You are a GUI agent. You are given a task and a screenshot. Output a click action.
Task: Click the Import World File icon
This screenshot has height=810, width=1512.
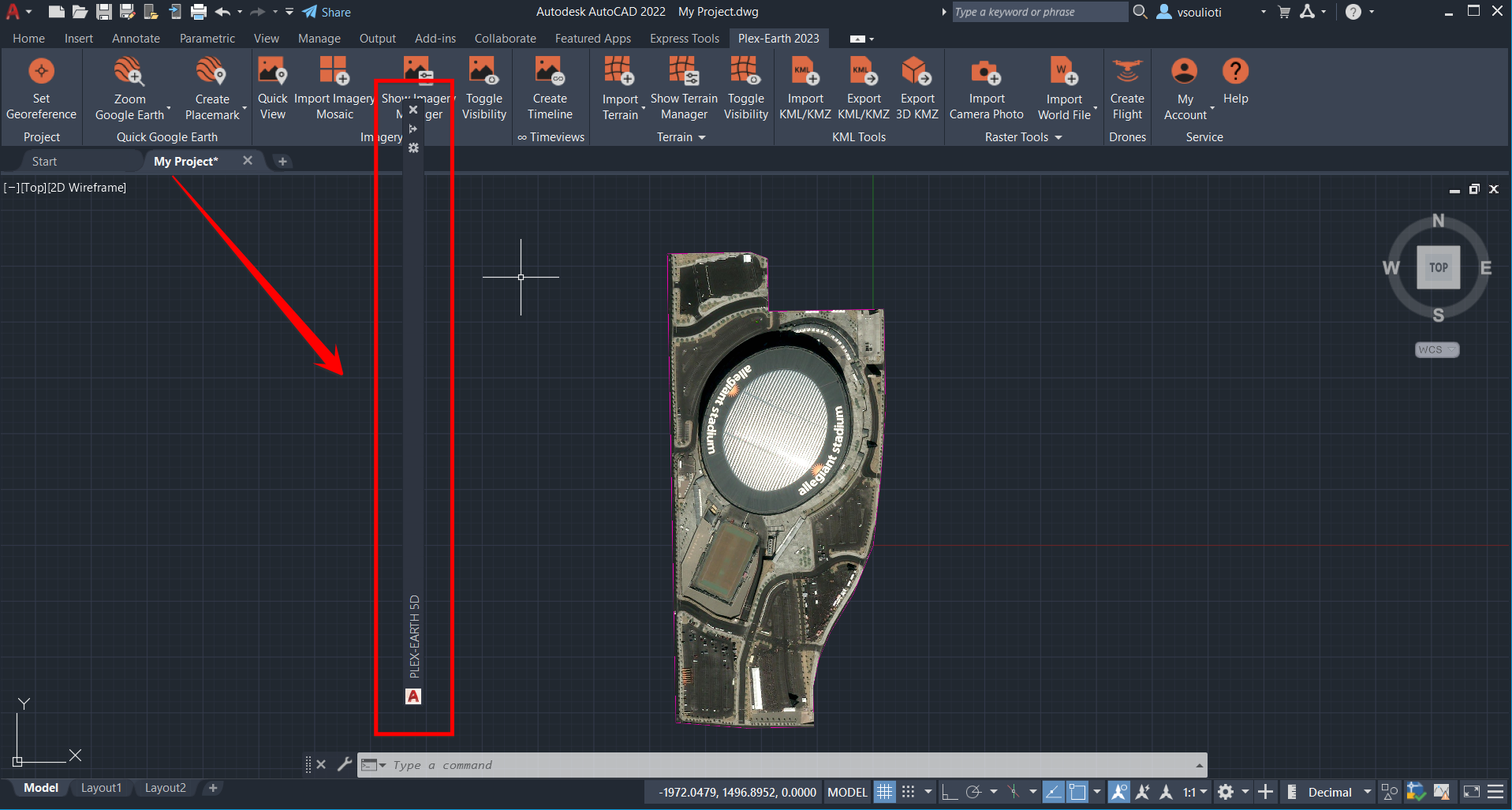(1064, 72)
